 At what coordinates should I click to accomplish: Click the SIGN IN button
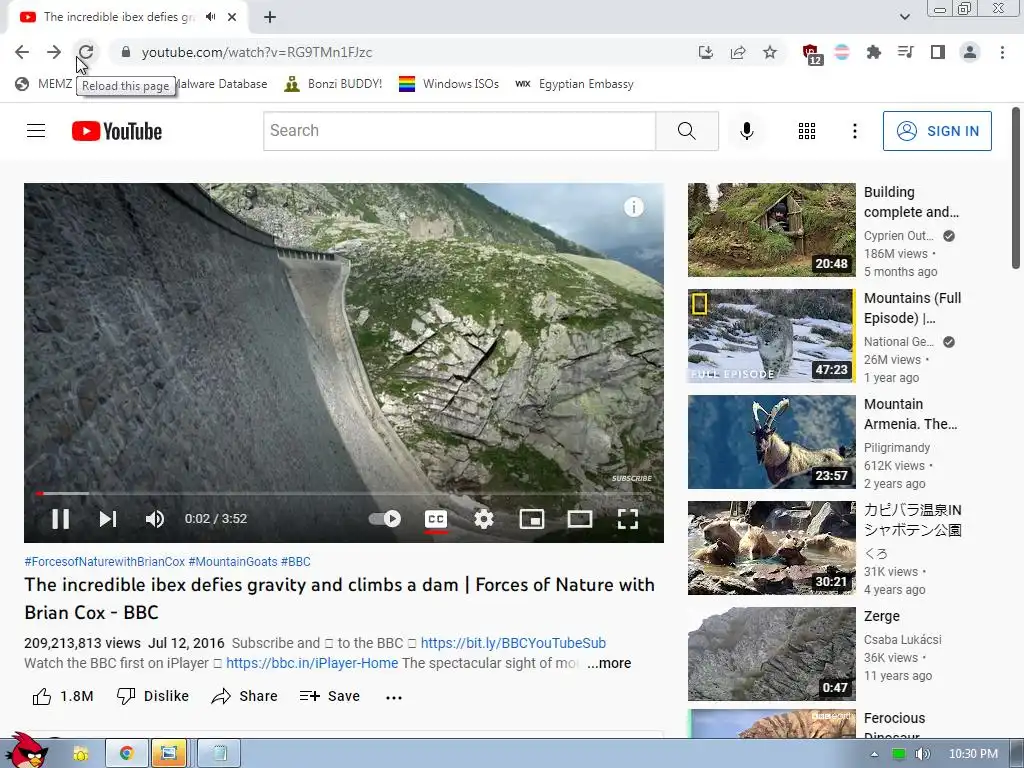(x=937, y=131)
